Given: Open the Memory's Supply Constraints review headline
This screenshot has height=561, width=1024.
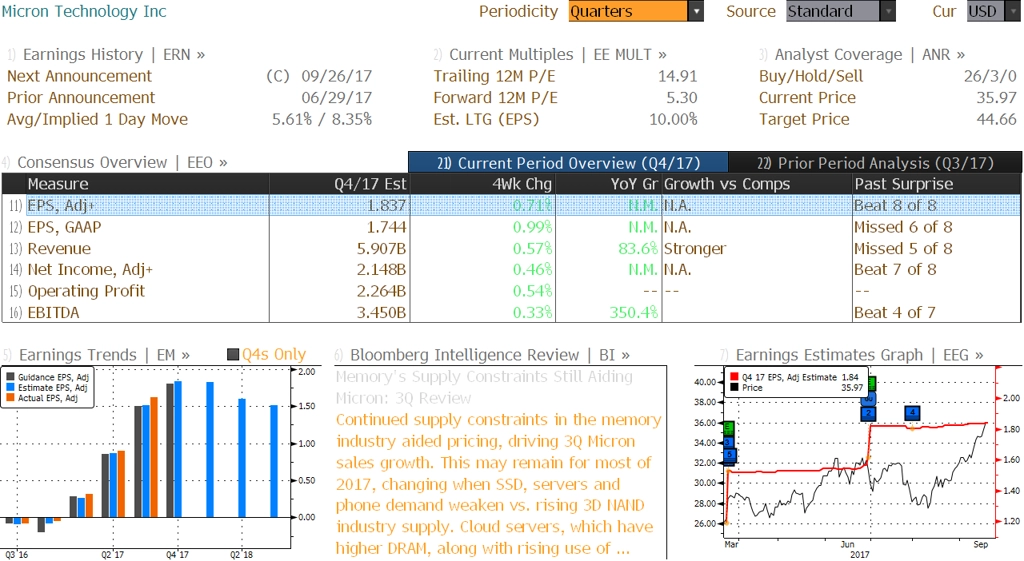Looking at the screenshot, I should 485,387.
